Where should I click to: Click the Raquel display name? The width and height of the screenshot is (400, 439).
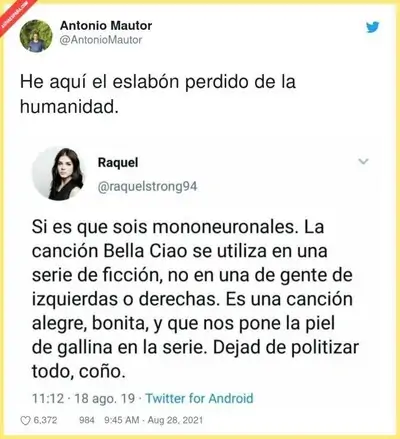click(x=118, y=163)
